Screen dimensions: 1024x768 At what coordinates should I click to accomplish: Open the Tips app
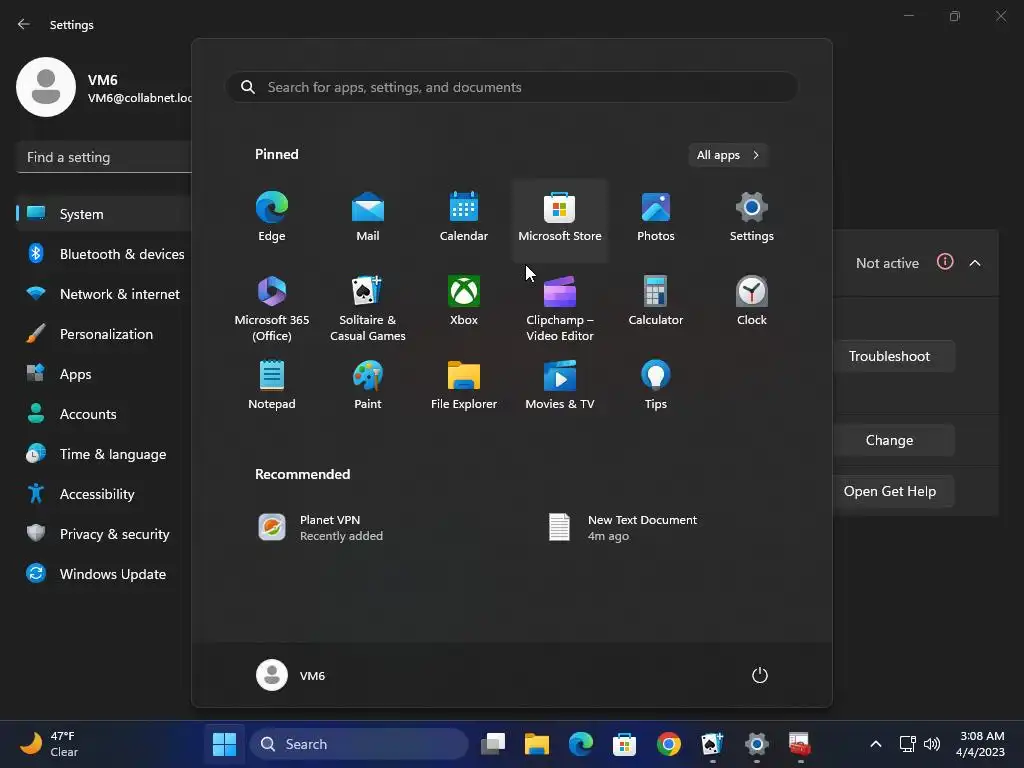pyautogui.click(x=656, y=385)
